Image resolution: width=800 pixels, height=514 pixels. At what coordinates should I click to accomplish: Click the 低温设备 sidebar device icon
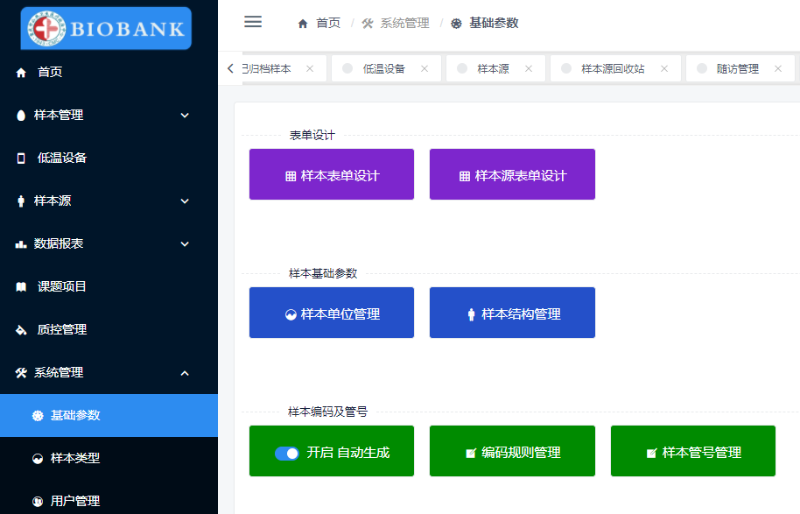click(21, 158)
